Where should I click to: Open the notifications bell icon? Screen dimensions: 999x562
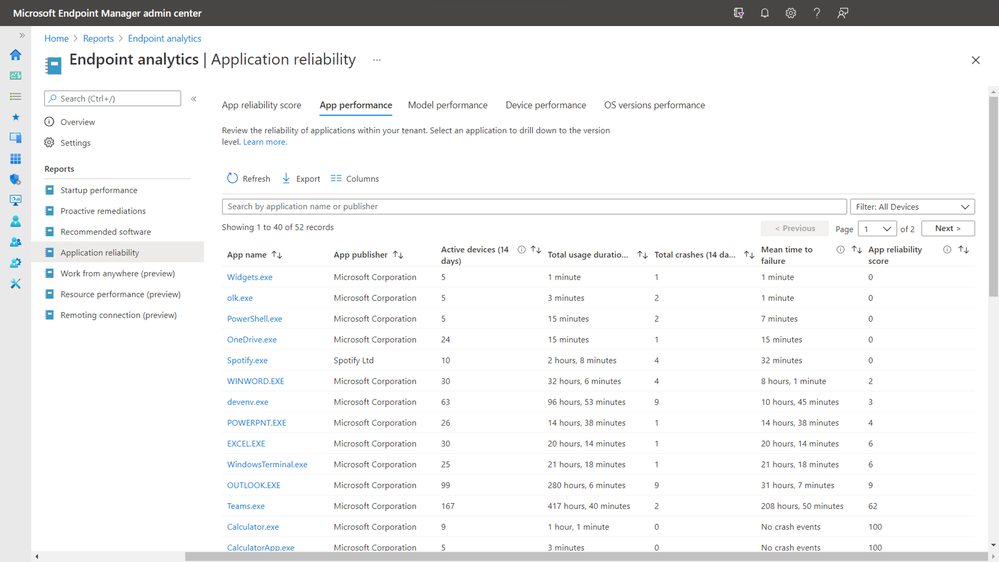pyautogui.click(x=765, y=13)
